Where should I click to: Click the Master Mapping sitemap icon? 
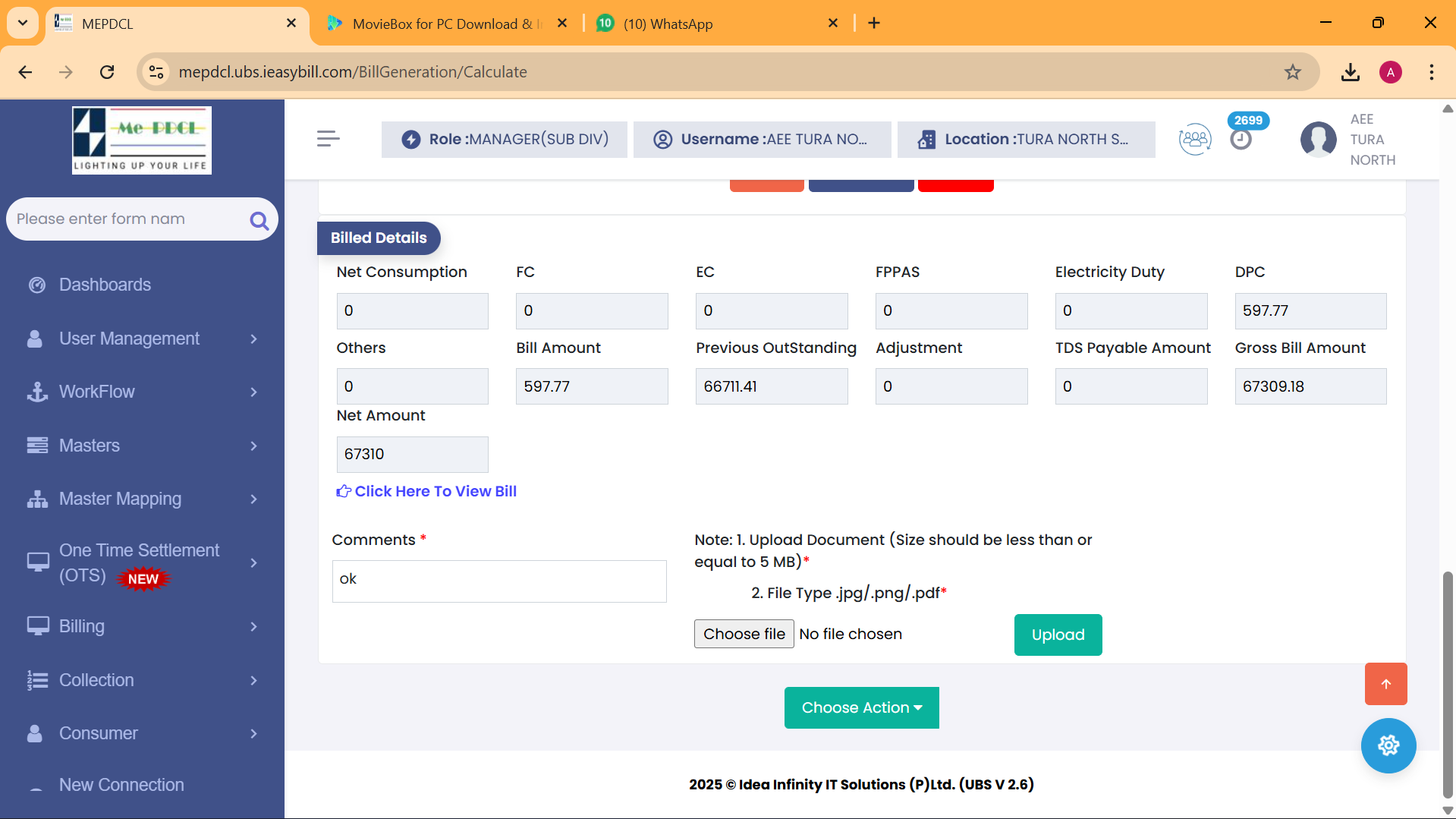click(x=37, y=499)
